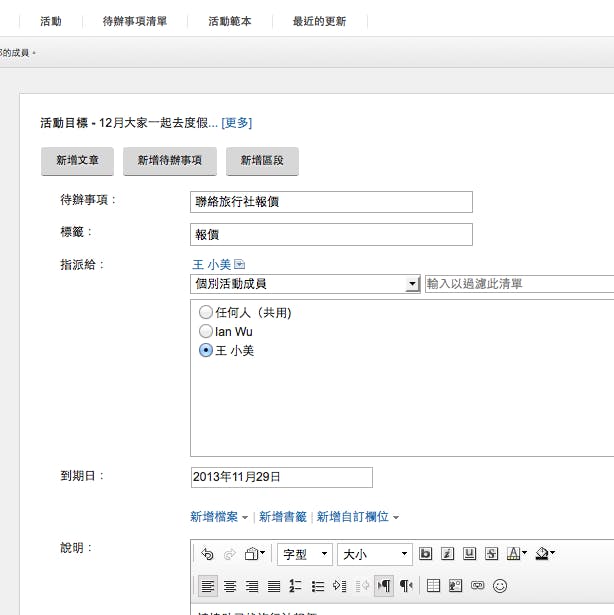Select the 王 小美 radio button

(206, 350)
